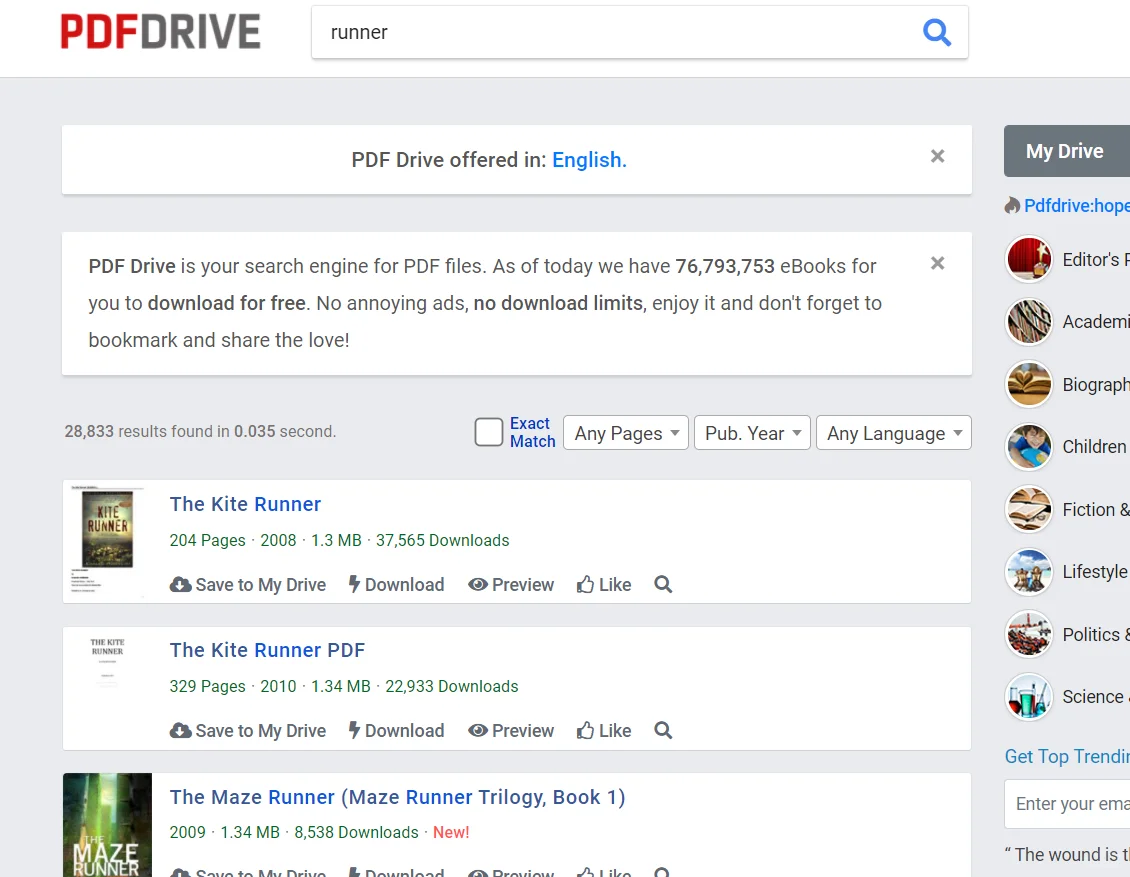Open Editor's Picks category icon
Image resolution: width=1130 pixels, height=877 pixels.
click(1029, 259)
